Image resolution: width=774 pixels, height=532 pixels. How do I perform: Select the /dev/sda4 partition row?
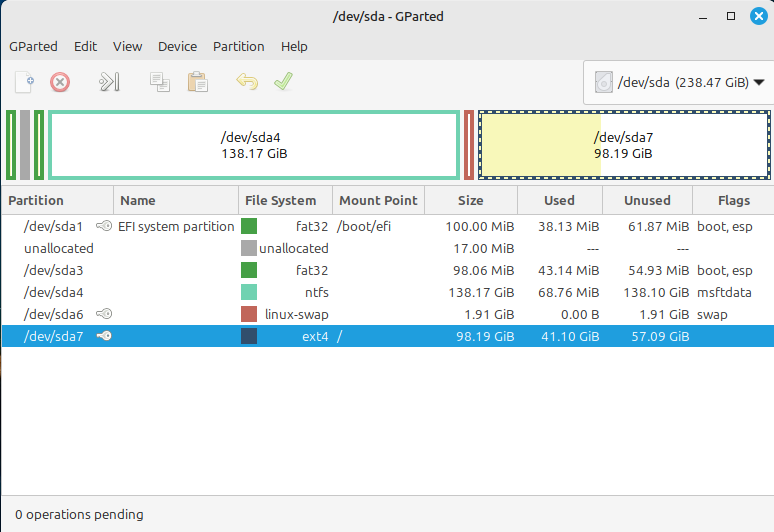(x=387, y=292)
